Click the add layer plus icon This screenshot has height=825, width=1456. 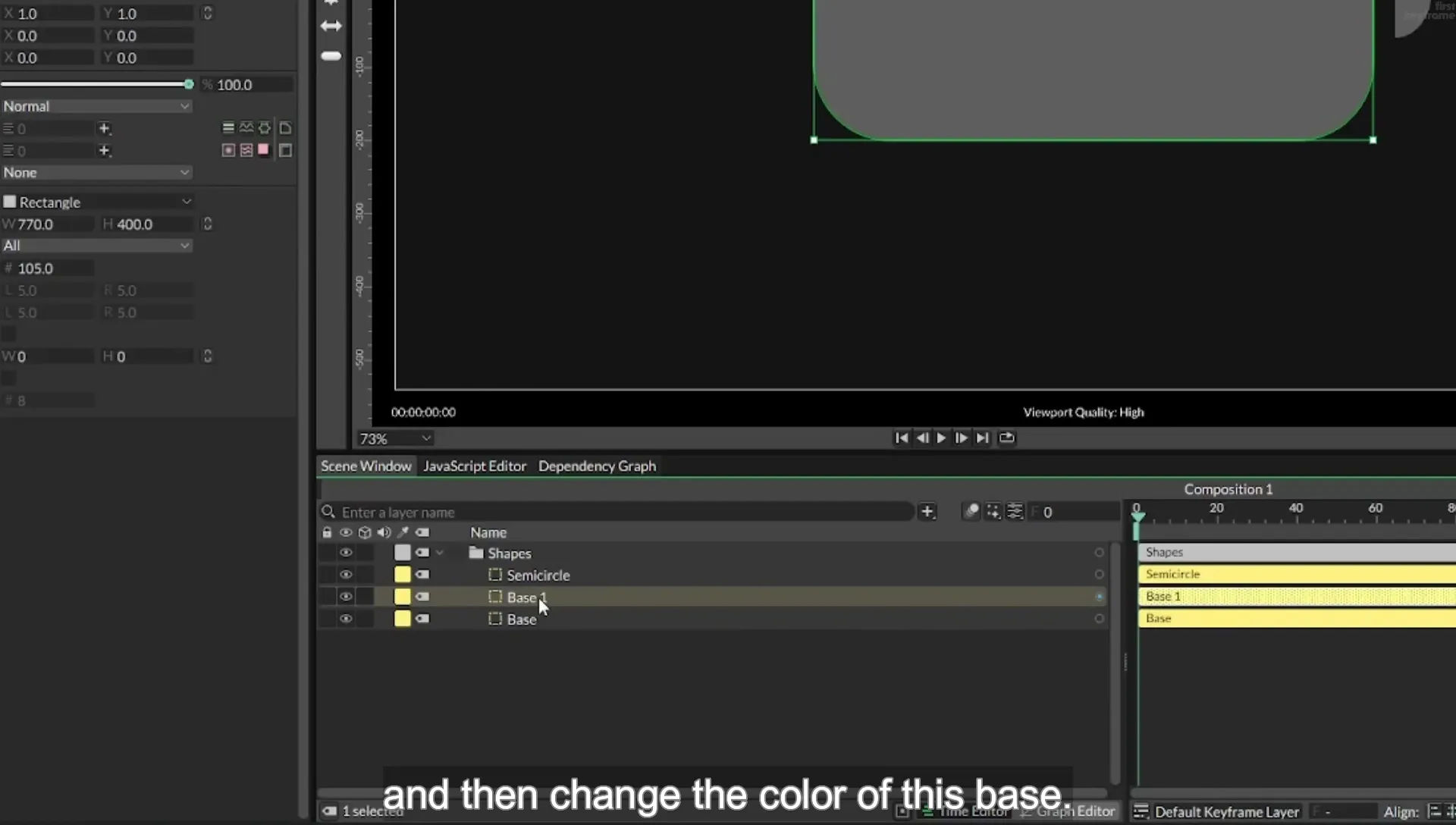pyautogui.click(x=927, y=512)
